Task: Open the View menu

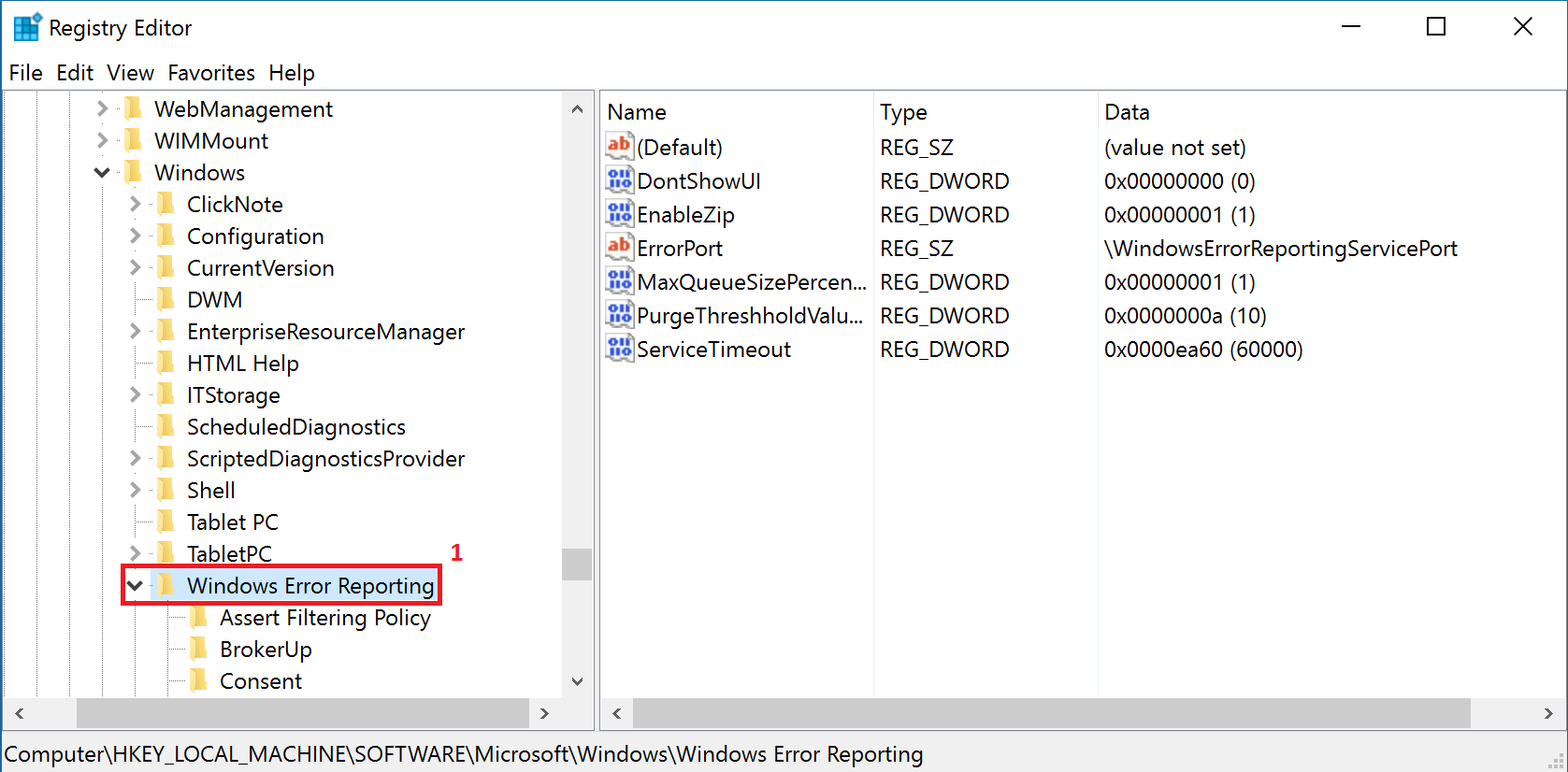Action: (x=130, y=73)
